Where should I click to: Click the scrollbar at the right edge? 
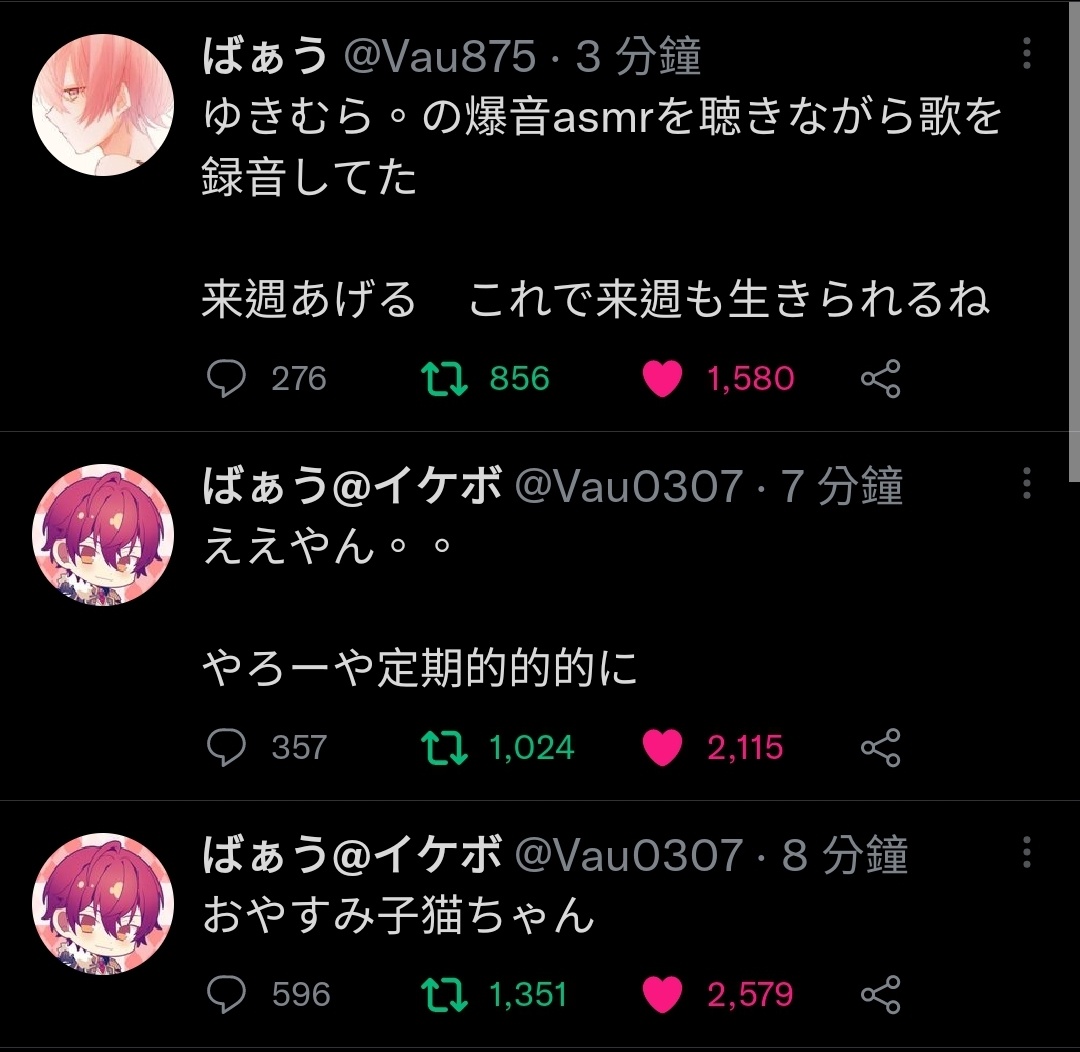point(1074,241)
